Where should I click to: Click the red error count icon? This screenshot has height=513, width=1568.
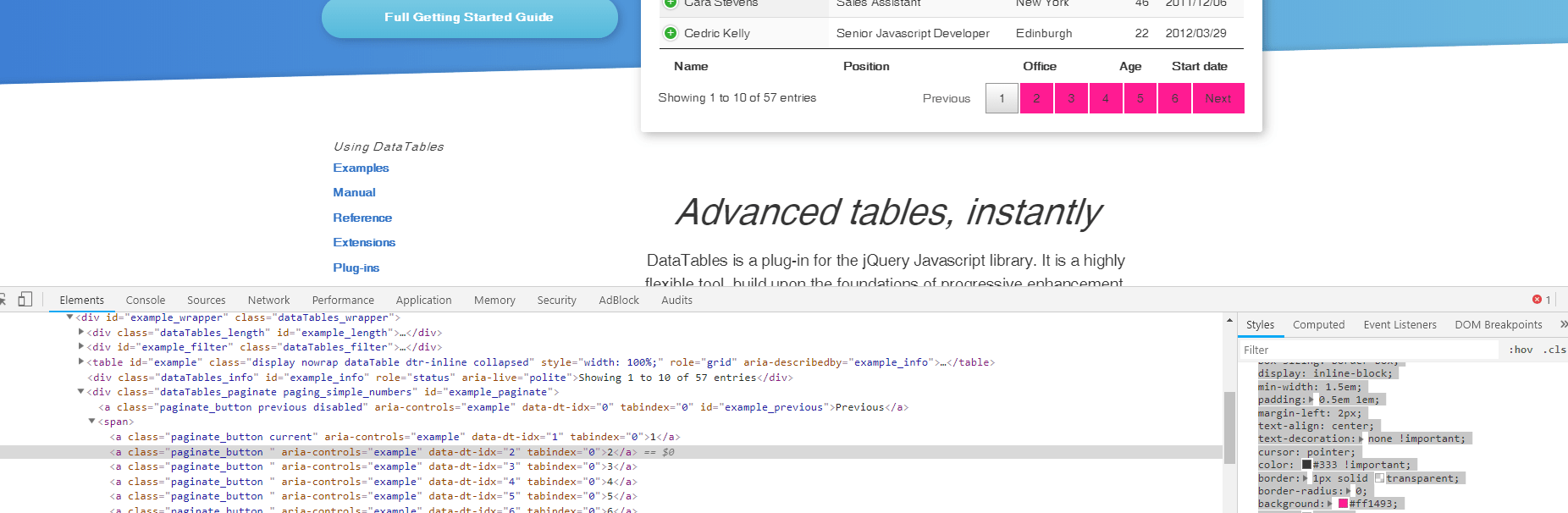[x=1537, y=300]
